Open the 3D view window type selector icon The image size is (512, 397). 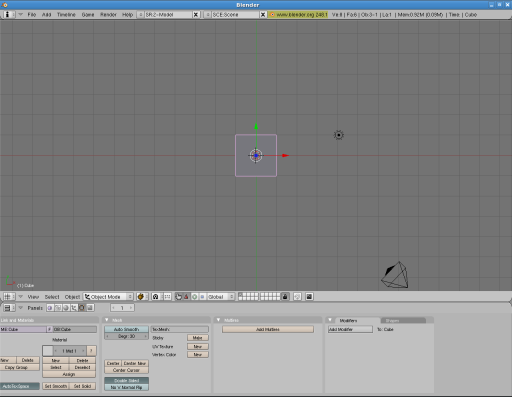[x=9, y=297]
